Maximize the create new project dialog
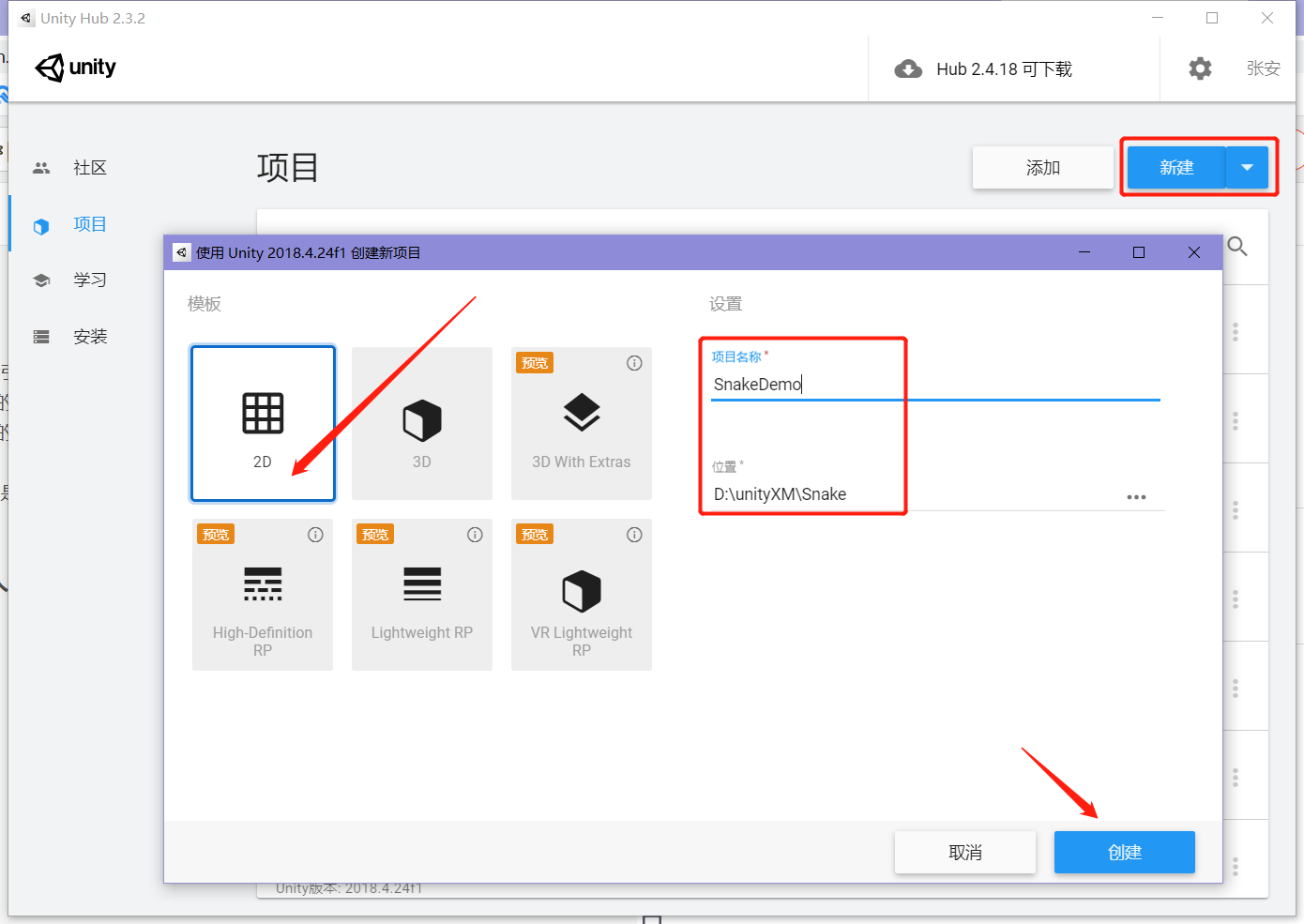 (x=1139, y=252)
